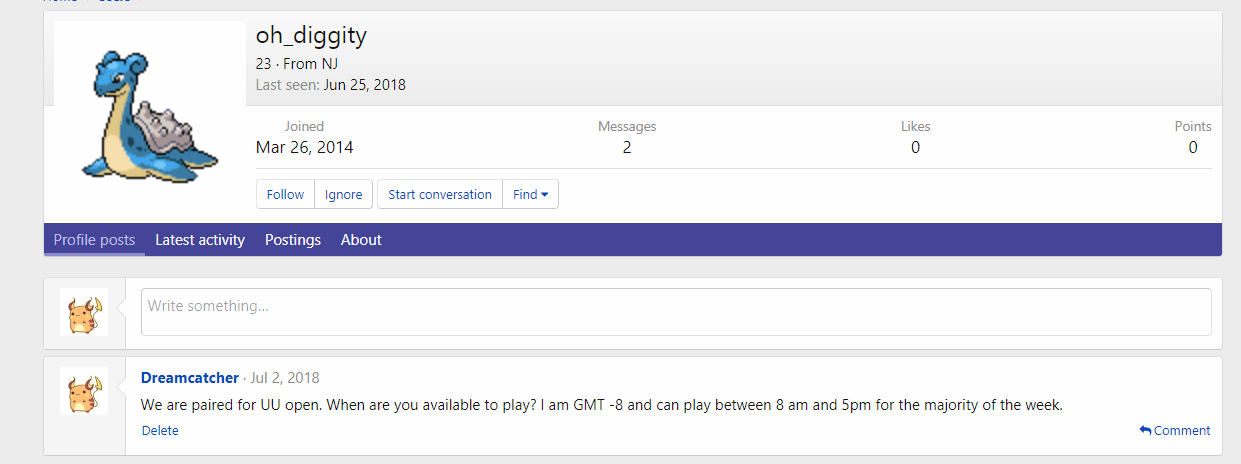Click the avatar beside Dreamcatcher's post

[x=84, y=390]
